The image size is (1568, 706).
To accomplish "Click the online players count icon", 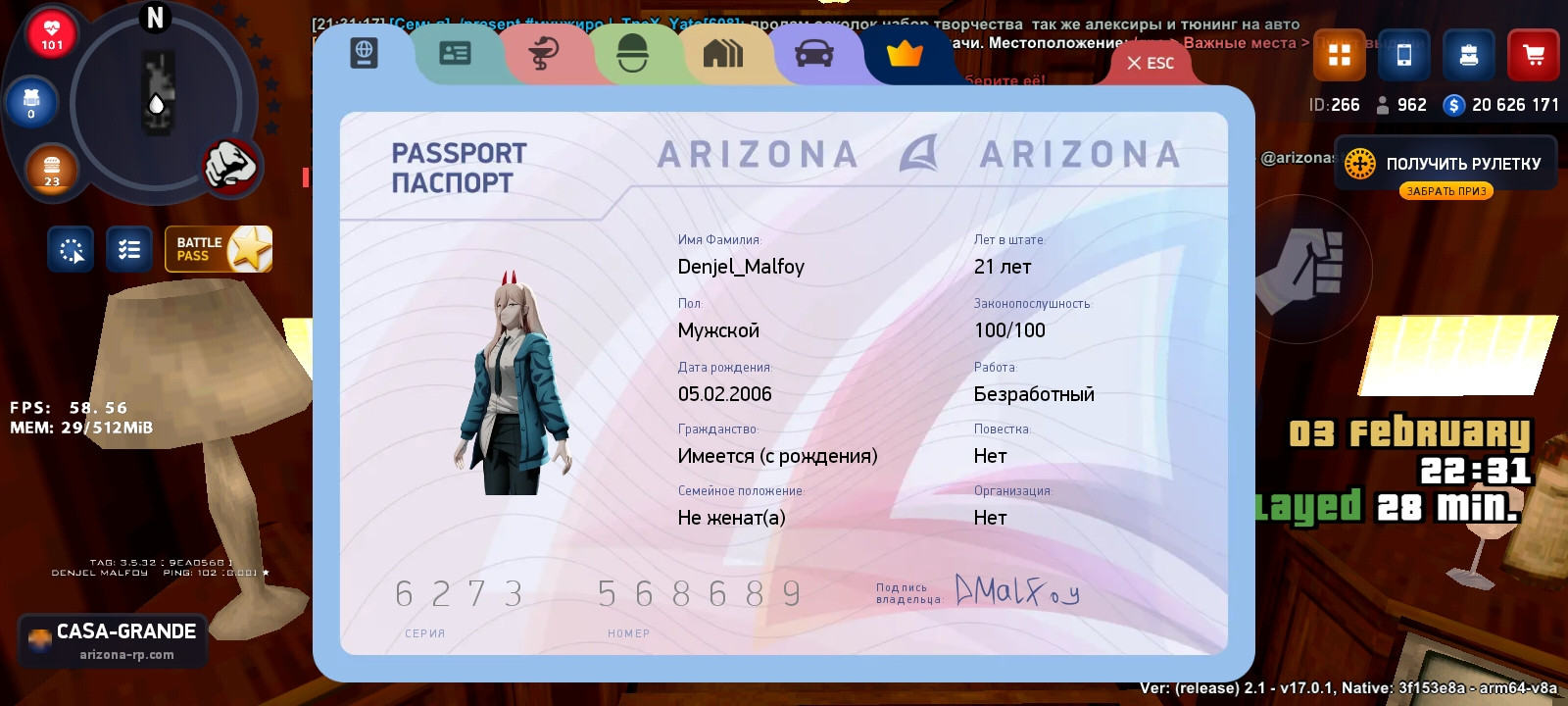I will coord(1383,105).
